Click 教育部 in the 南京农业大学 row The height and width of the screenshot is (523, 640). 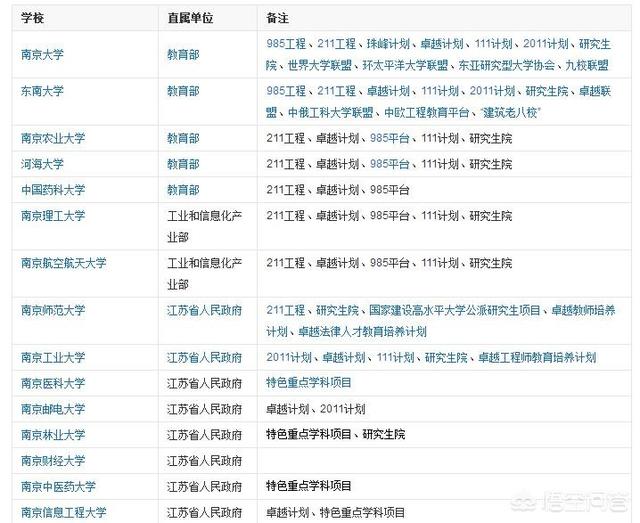(183, 138)
